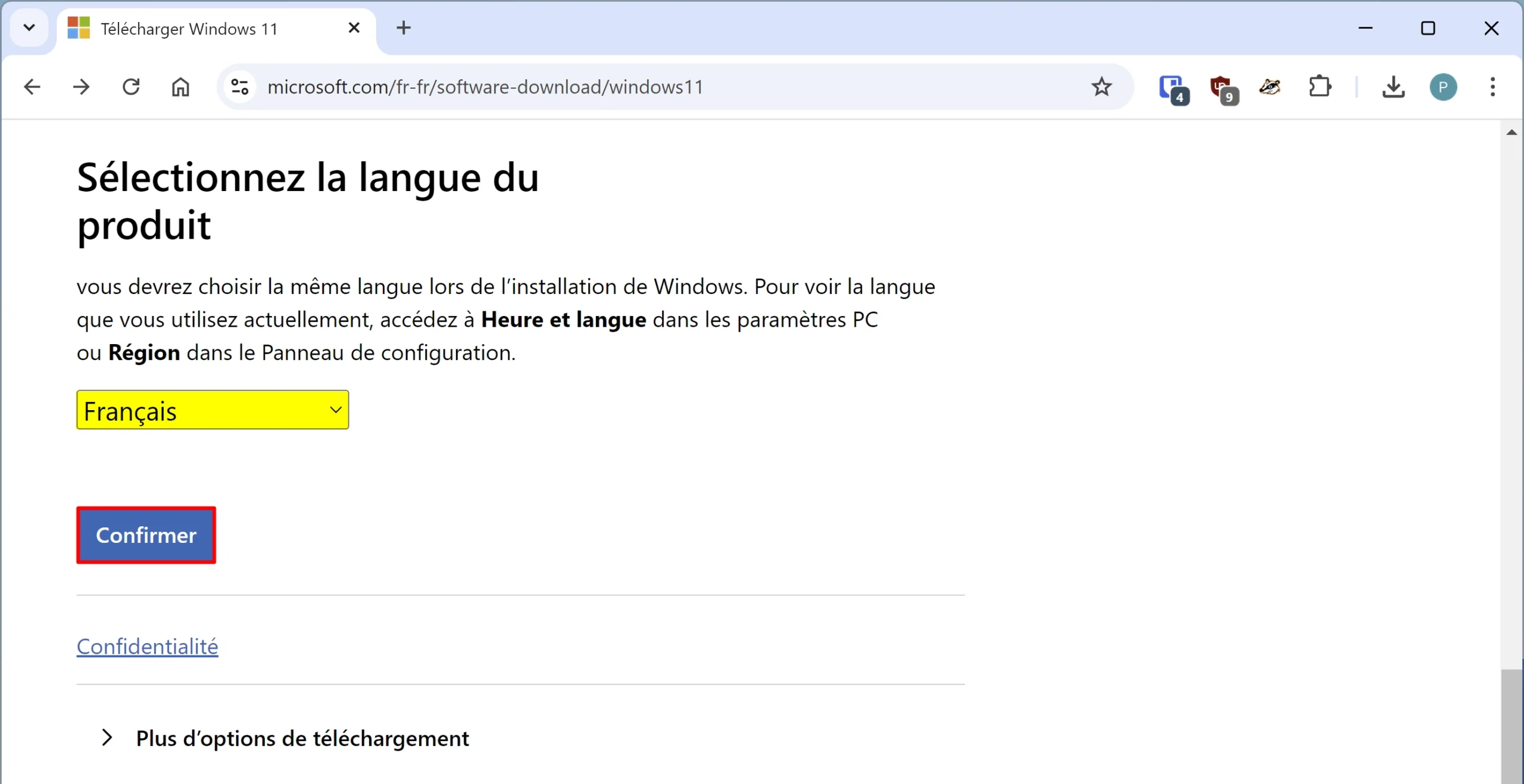Open the tab search dropdown
This screenshot has height=784, width=1524.
(x=29, y=27)
